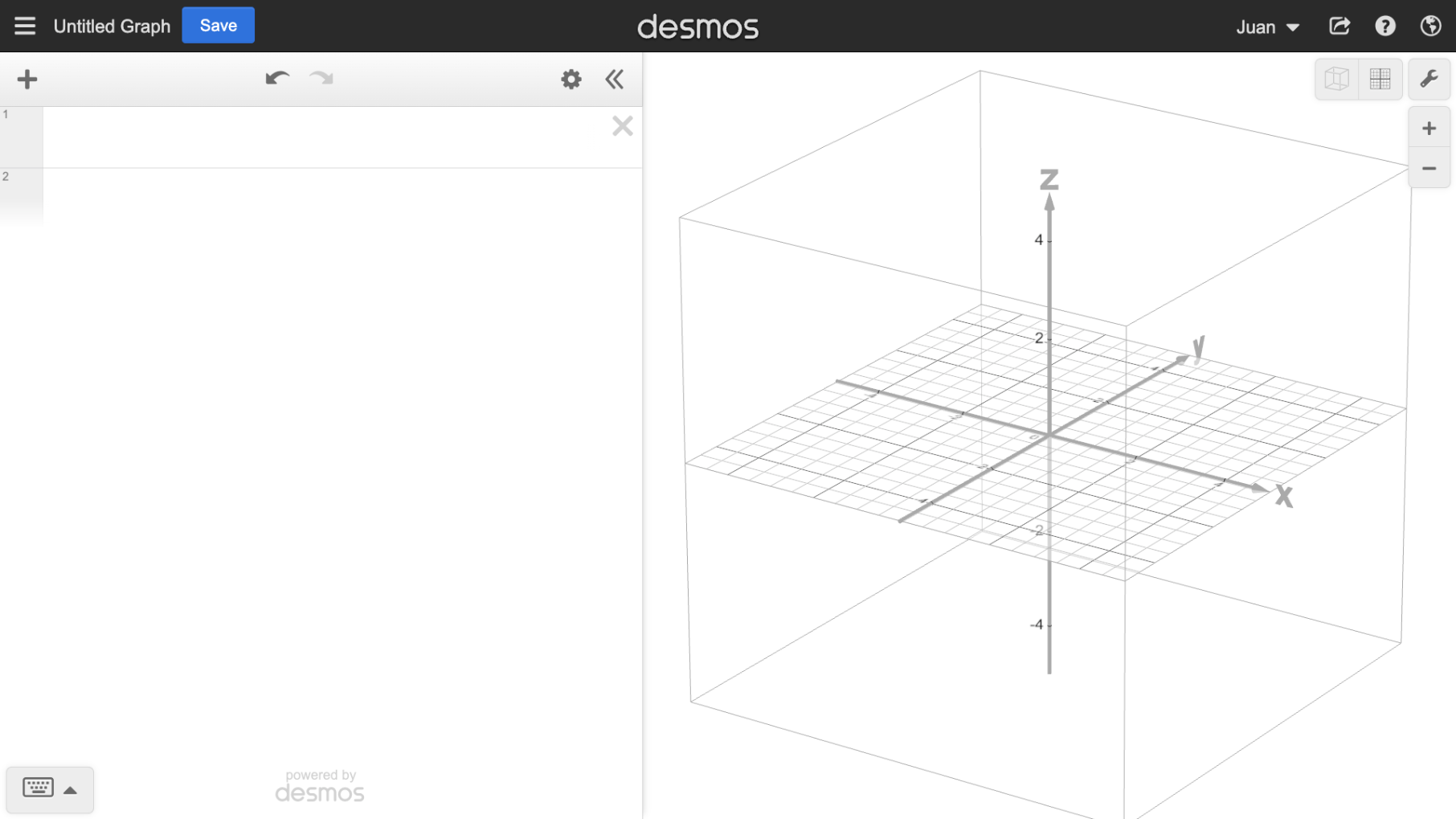1456x819 pixels.
Task: Open the Share Graph icon
Action: [x=1339, y=27]
